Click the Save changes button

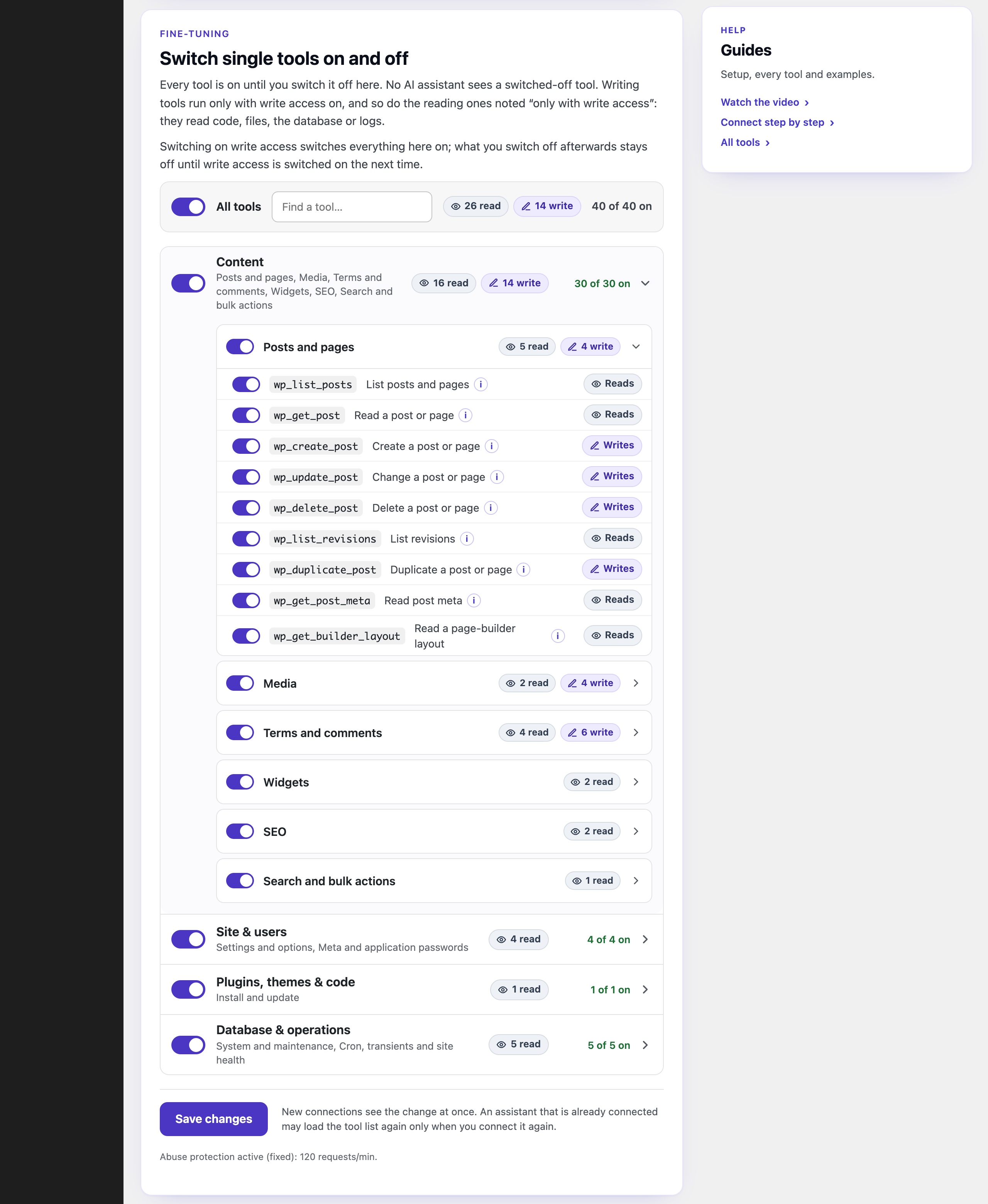point(213,1119)
